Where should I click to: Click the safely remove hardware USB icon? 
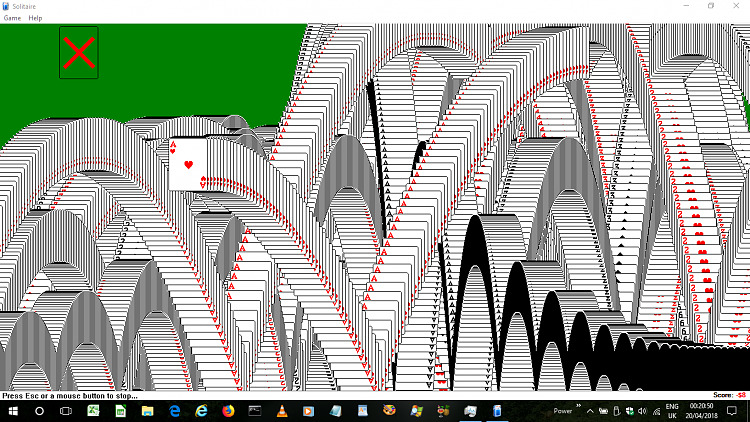(617, 411)
